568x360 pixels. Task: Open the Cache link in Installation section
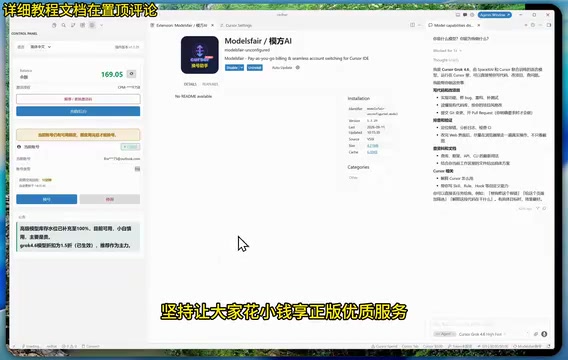(372, 152)
